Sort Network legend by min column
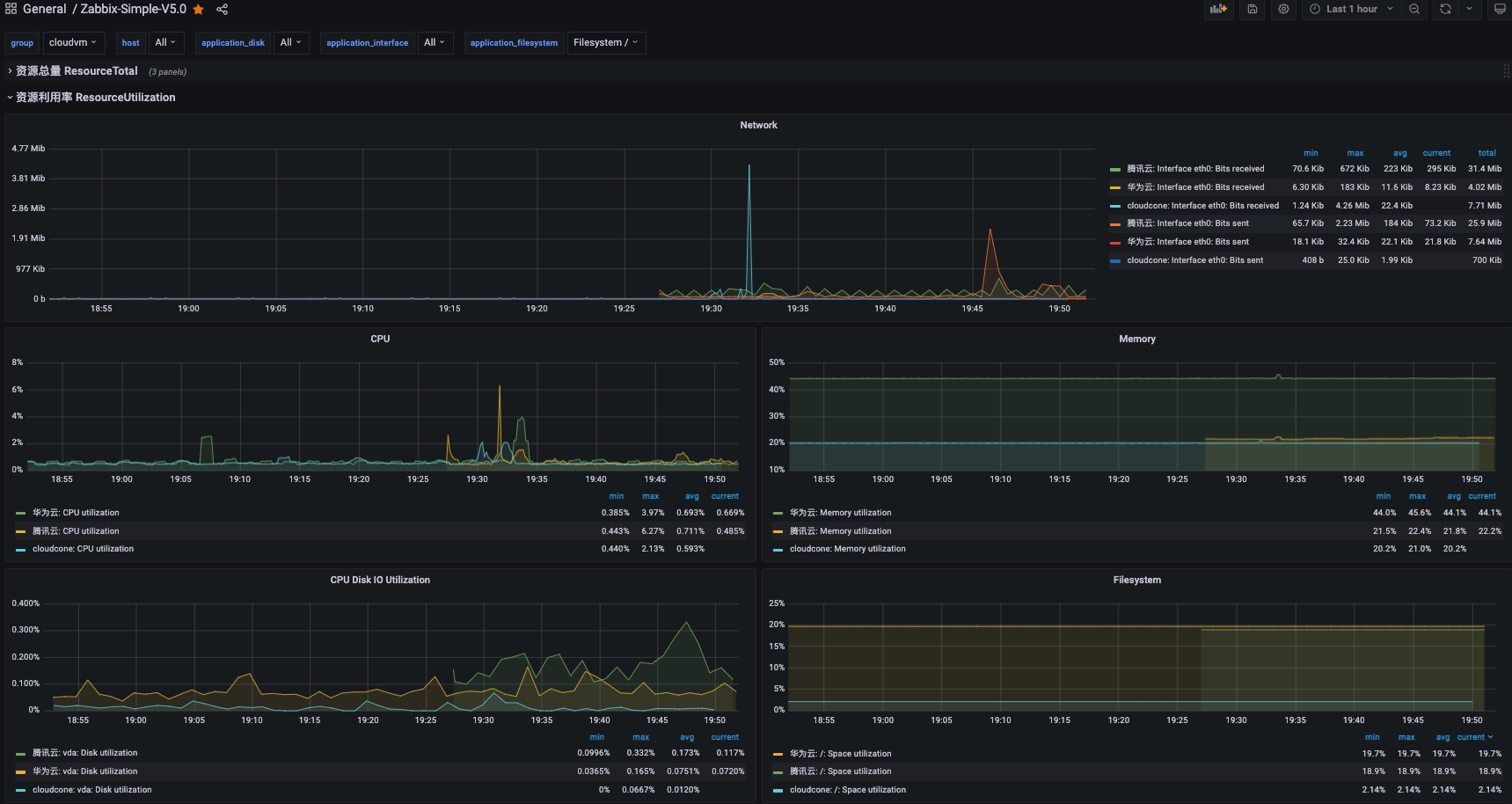The image size is (1512, 804). tap(1311, 153)
